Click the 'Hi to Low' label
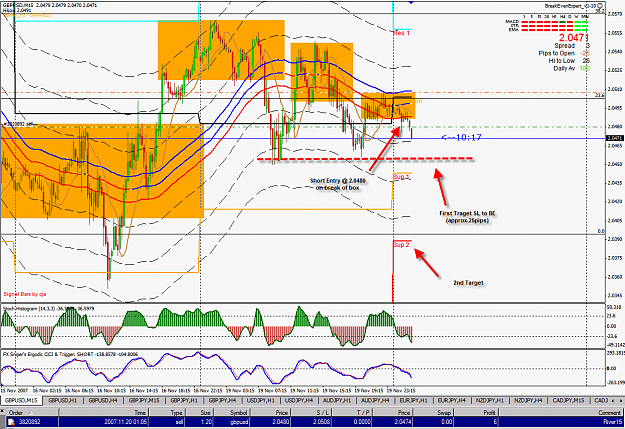This screenshot has width=625, height=429. tap(562, 61)
